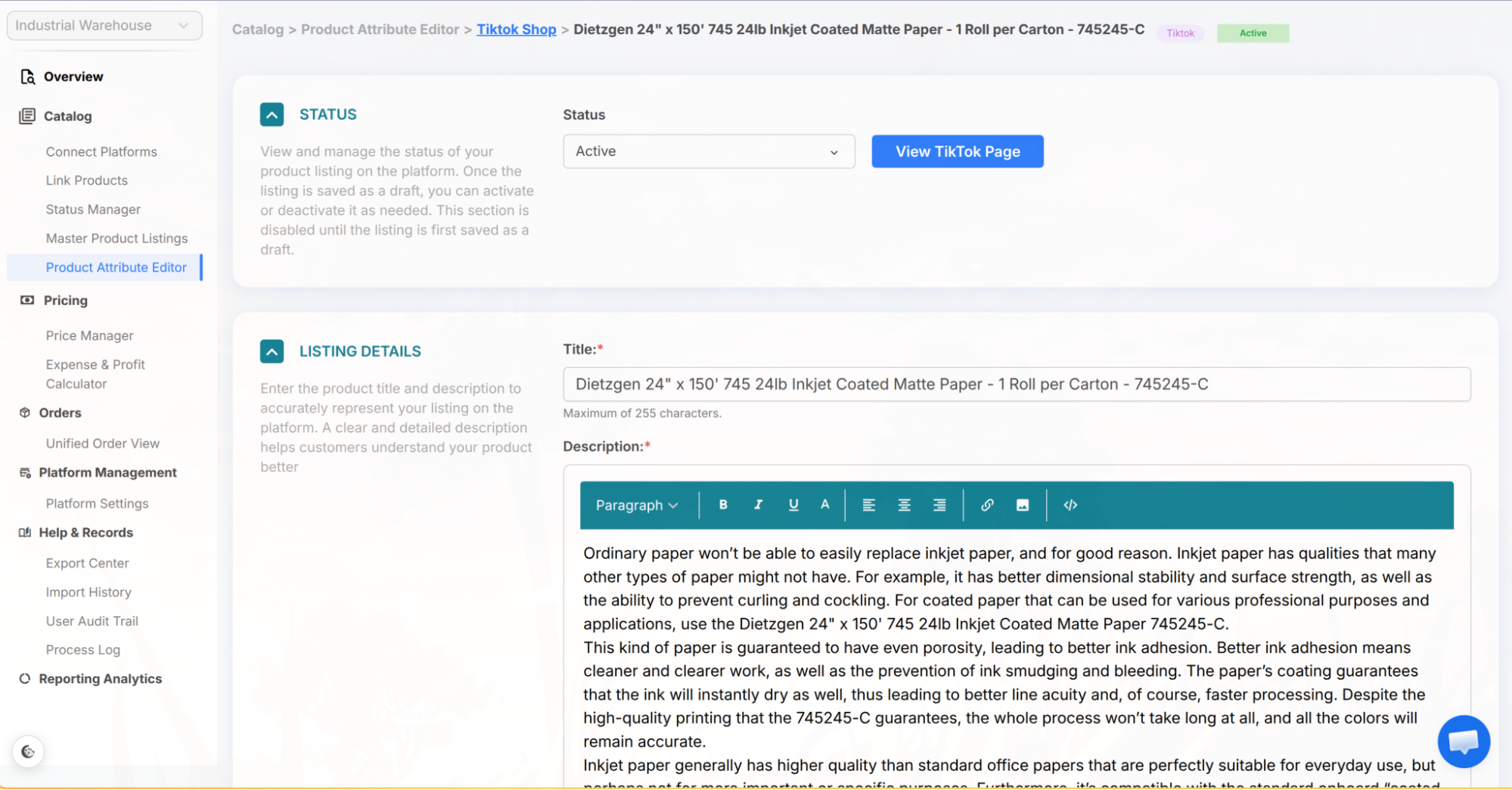Click the Help & Records book icon

pyautogui.click(x=25, y=533)
